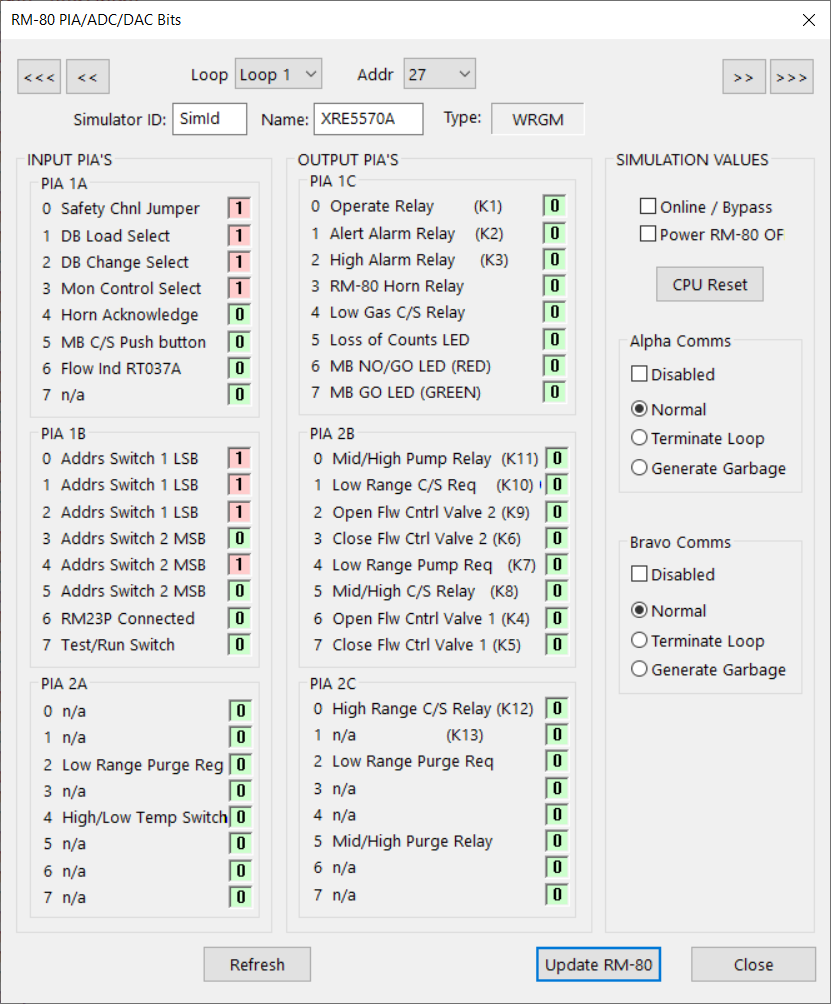
Task: Click the << previous navigation button
Action: pos(88,77)
